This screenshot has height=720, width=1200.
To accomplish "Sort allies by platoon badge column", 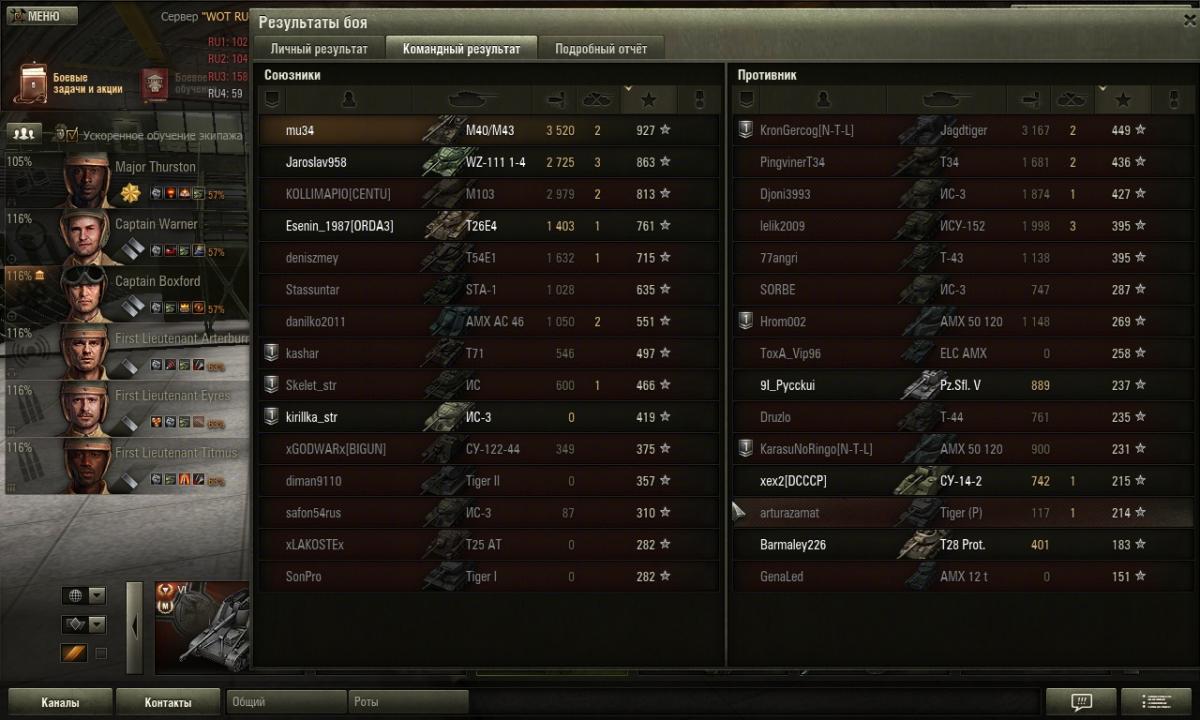I will pyautogui.click(x=270, y=99).
